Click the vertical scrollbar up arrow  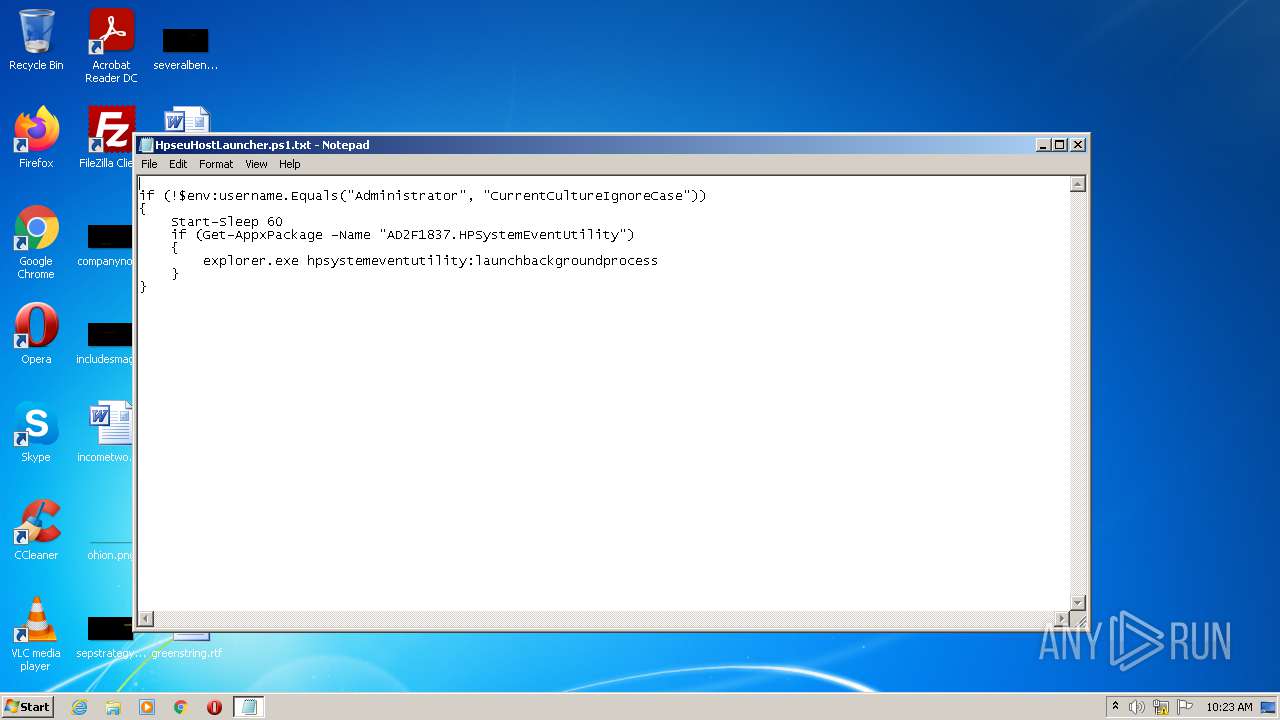point(1078,184)
